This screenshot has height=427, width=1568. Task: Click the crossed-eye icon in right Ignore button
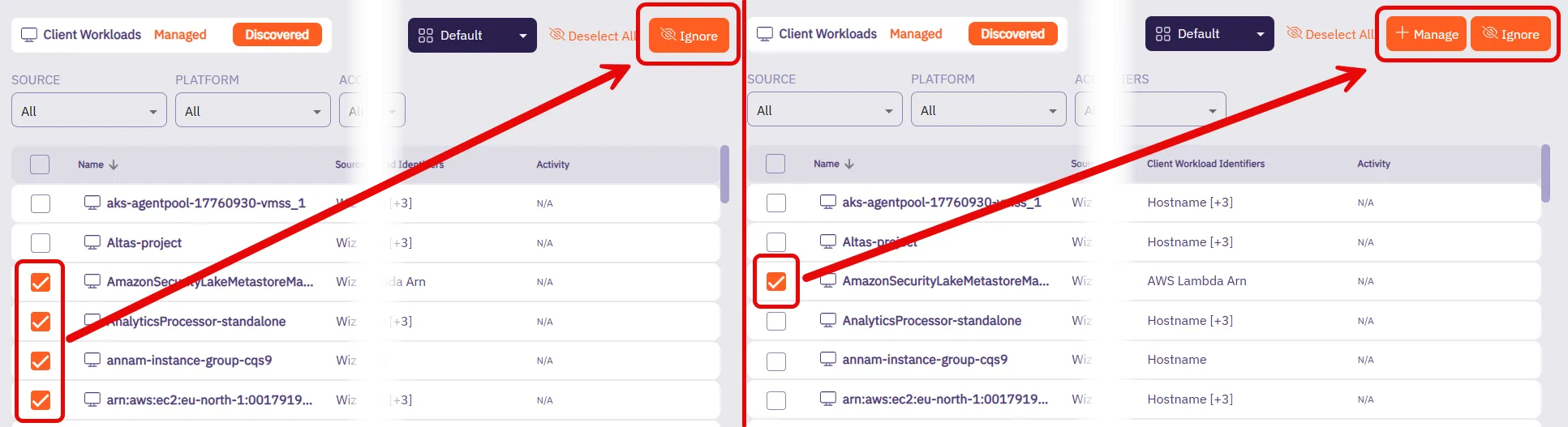pyautogui.click(x=1489, y=33)
